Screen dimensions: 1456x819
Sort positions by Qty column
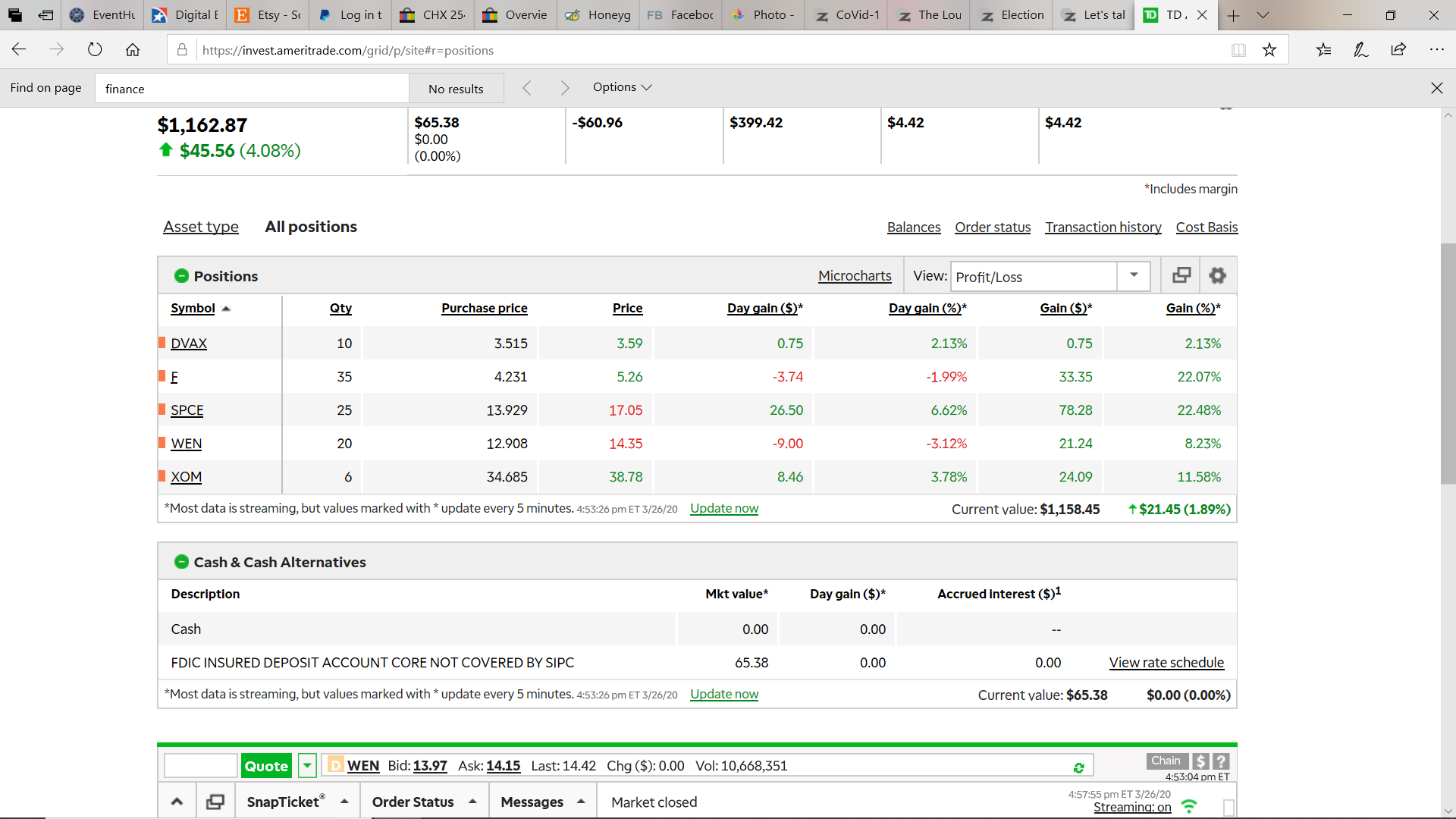340,308
